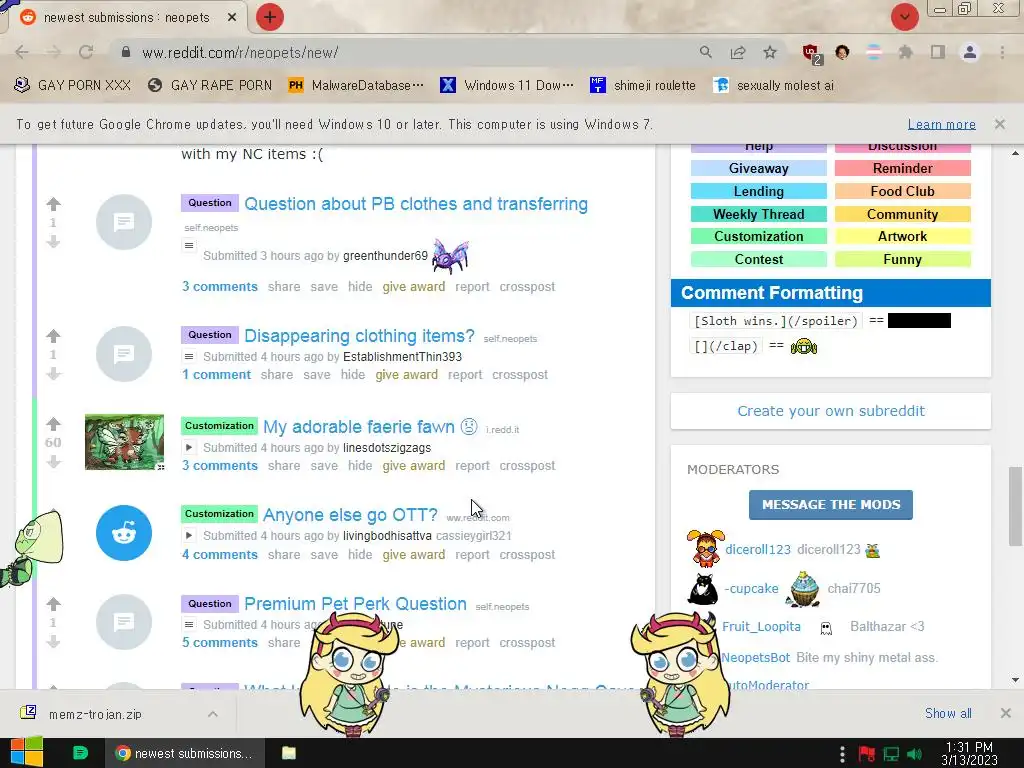Image resolution: width=1024 pixels, height=768 pixels.
Task: Open the Extensions puzzle piece menu
Action: 905,52
